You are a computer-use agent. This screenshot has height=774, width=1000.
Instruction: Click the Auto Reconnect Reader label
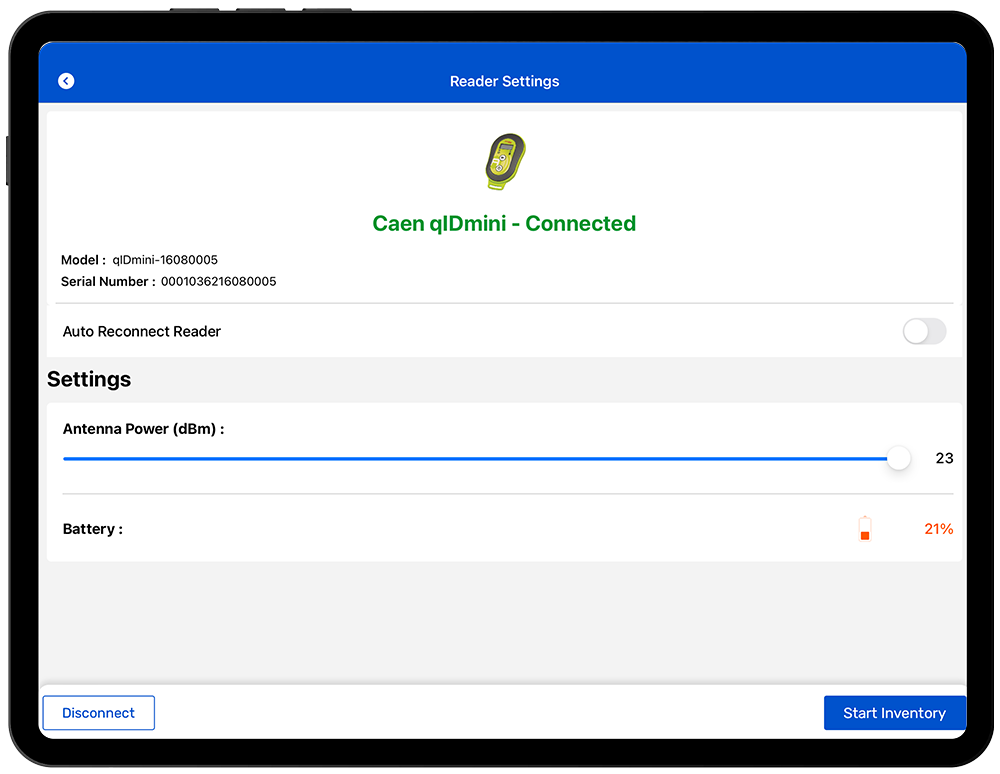click(x=142, y=332)
